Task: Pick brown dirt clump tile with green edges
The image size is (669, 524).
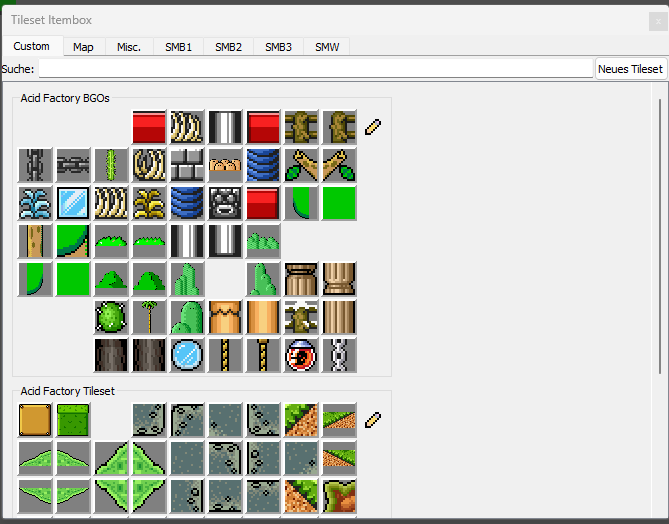Action: 339,496
